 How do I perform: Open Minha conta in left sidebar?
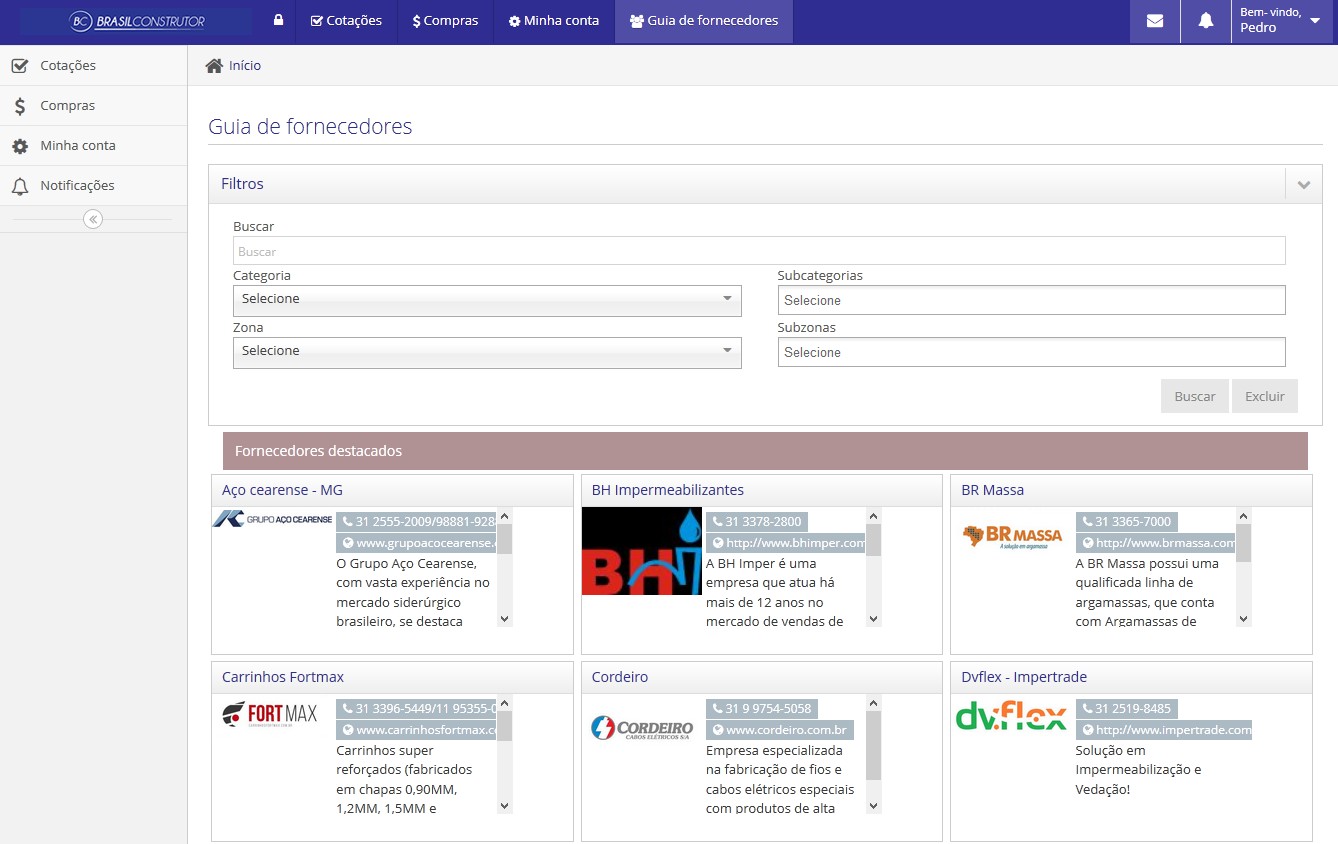coord(93,146)
